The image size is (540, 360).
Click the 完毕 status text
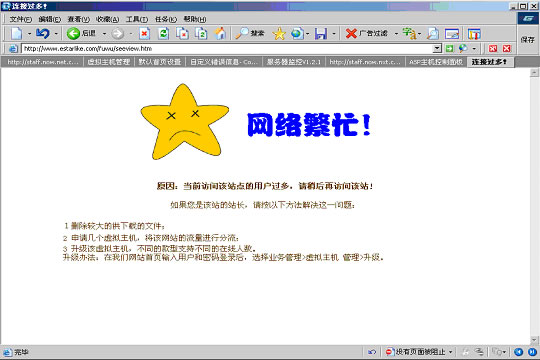pos(21,352)
